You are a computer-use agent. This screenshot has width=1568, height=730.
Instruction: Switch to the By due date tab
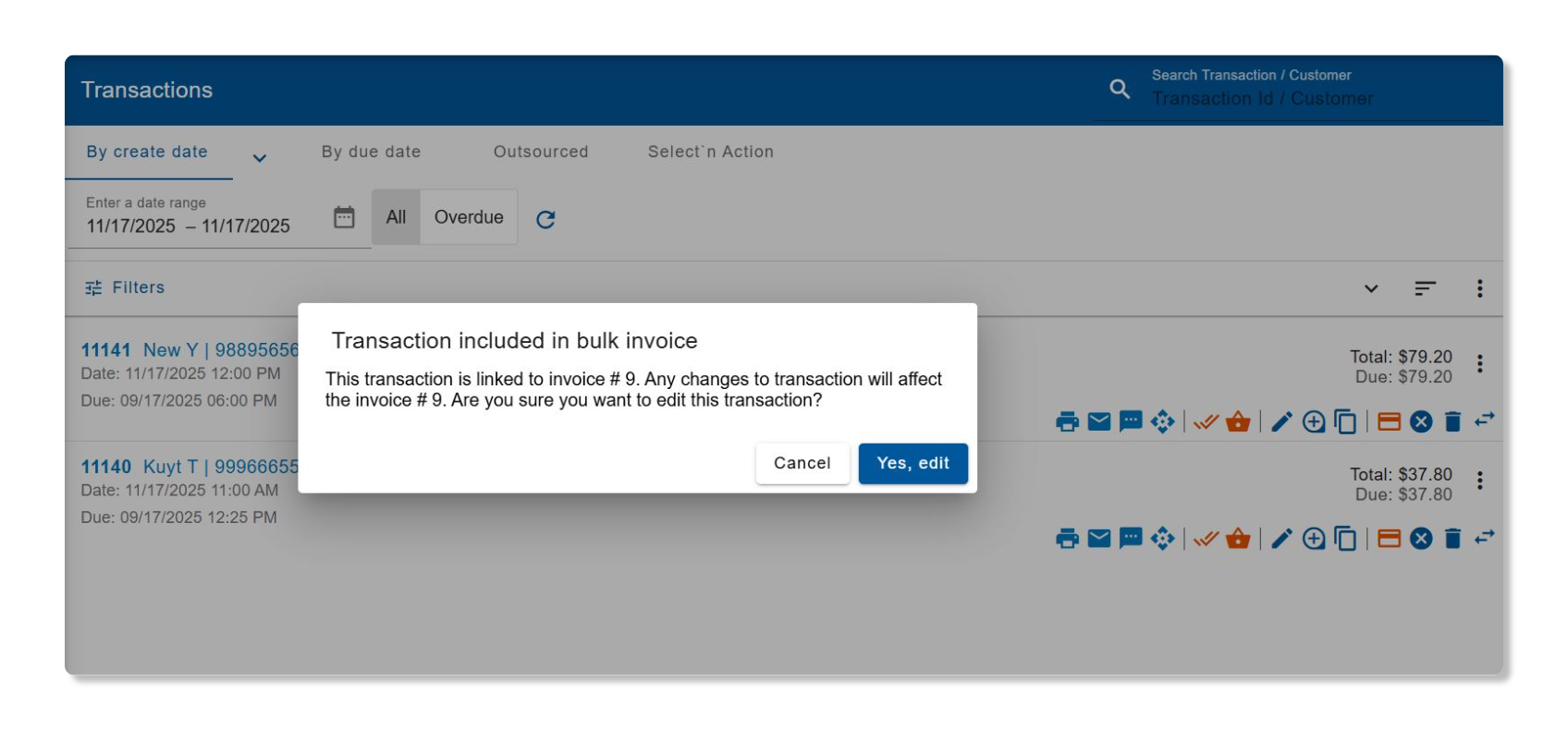tap(371, 152)
